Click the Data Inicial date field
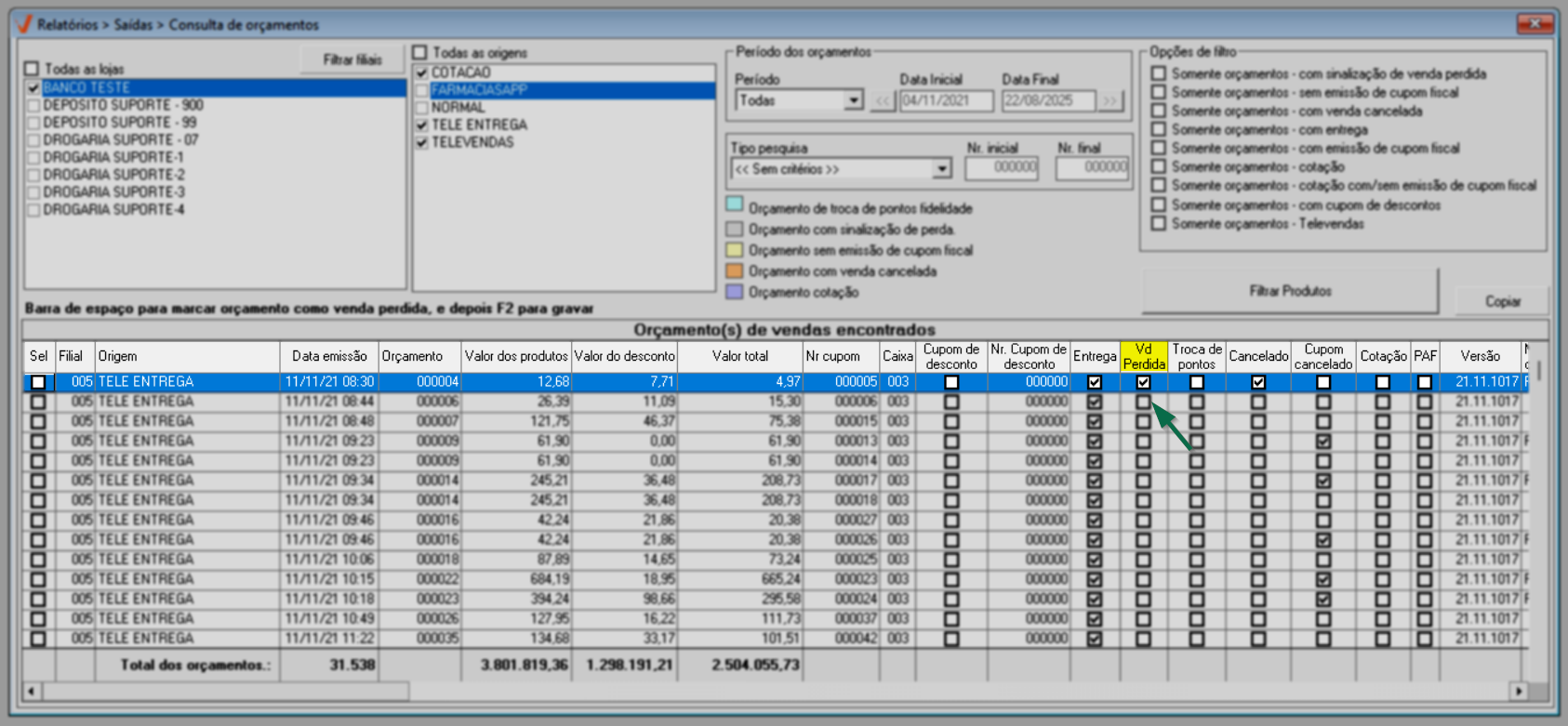1568x726 pixels. click(x=945, y=100)
